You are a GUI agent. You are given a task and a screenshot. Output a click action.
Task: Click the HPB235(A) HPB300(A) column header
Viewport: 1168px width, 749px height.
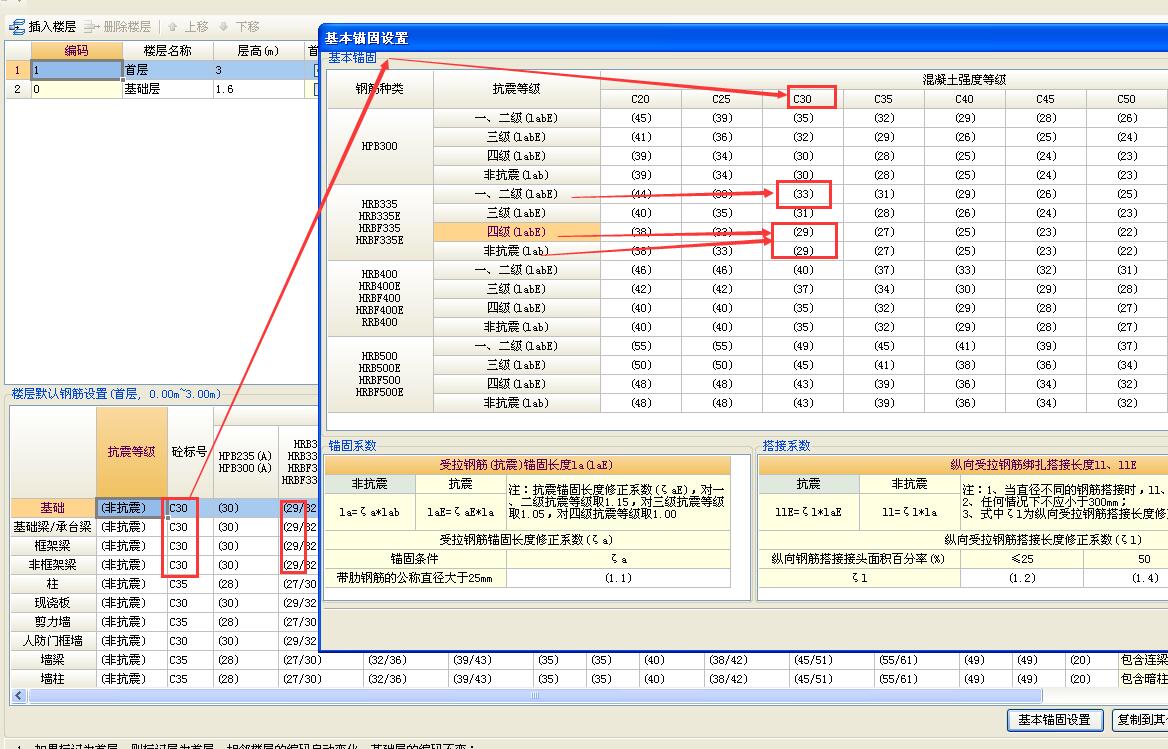245,462
